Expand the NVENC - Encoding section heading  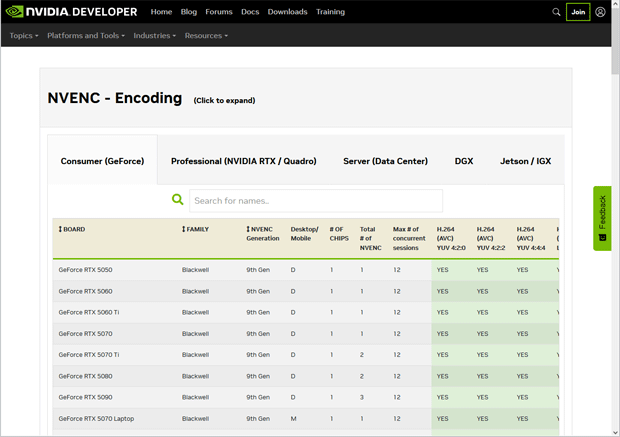point(115,98)
